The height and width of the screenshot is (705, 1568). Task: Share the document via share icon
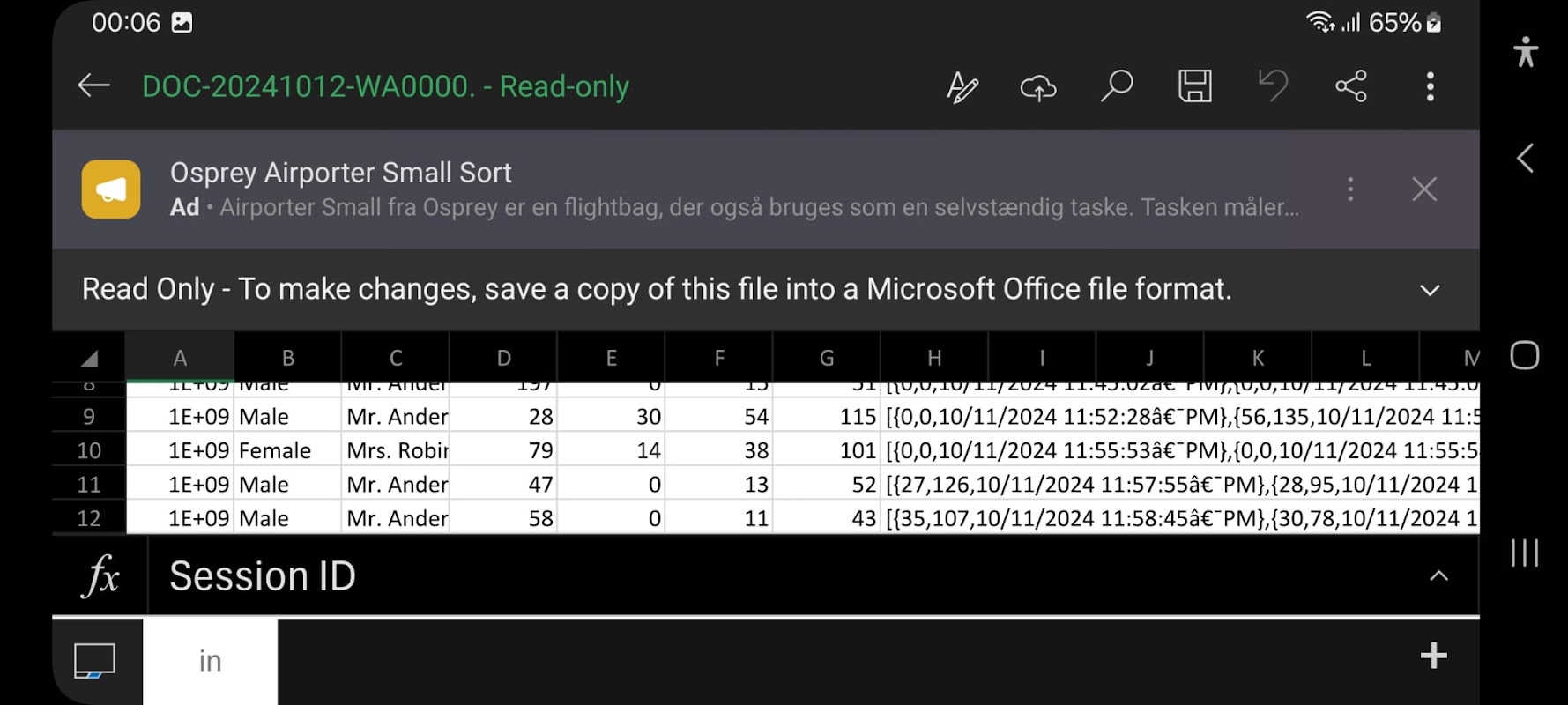[x=1350, y=86]
